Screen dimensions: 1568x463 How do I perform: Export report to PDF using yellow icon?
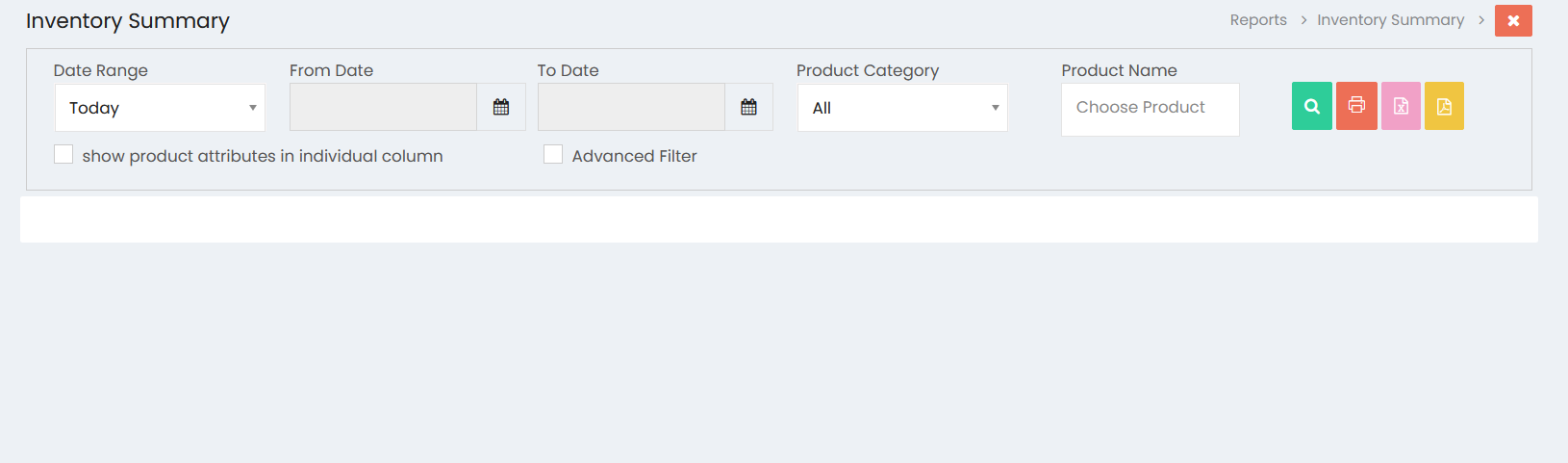click(x=1444, y=106)
